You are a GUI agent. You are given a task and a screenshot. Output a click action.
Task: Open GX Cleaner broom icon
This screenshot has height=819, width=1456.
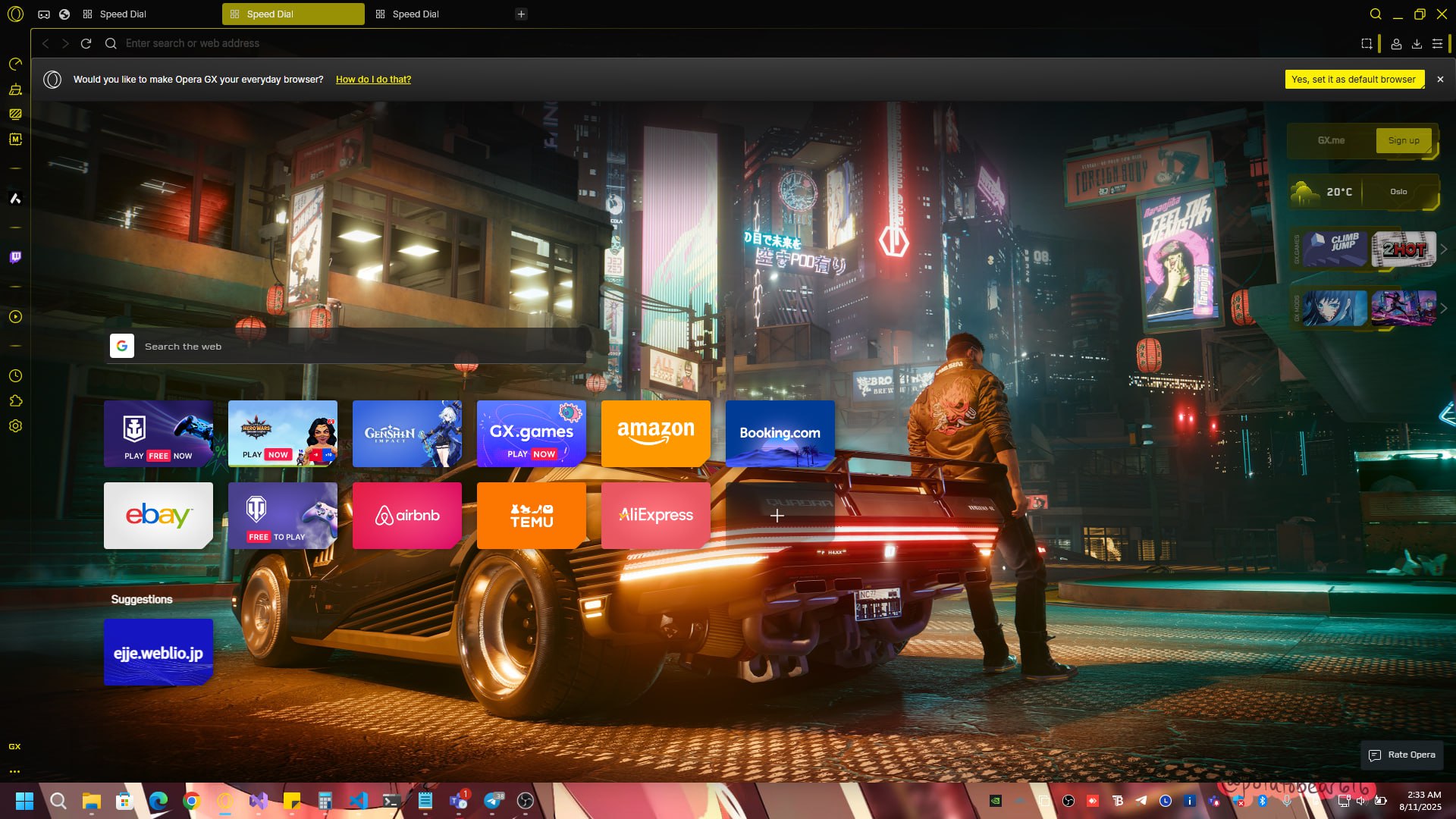(15, 89)
